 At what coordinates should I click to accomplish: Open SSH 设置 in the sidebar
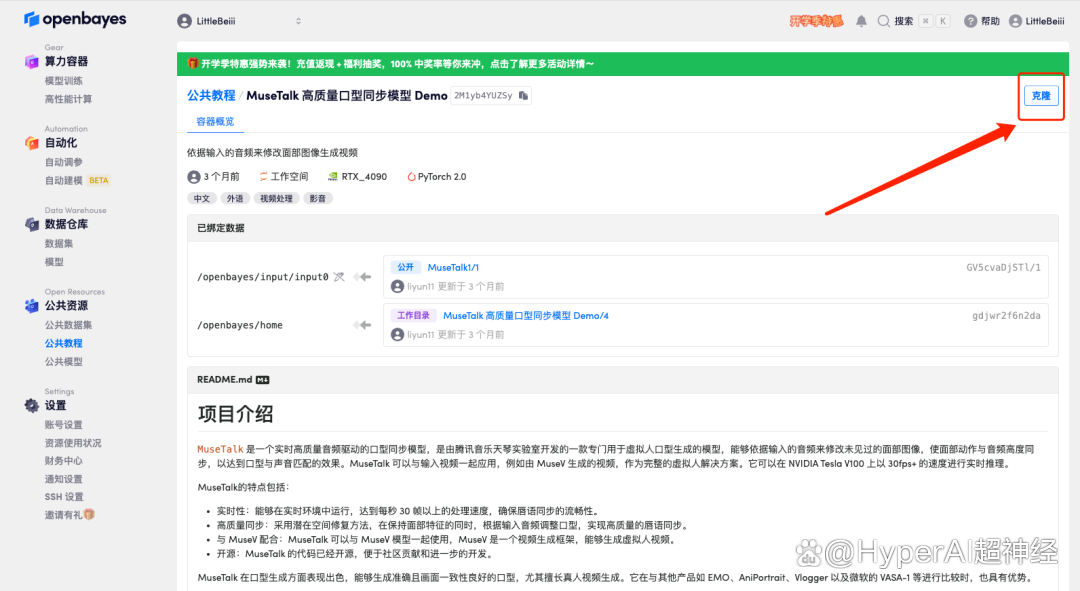click(64, 497)
